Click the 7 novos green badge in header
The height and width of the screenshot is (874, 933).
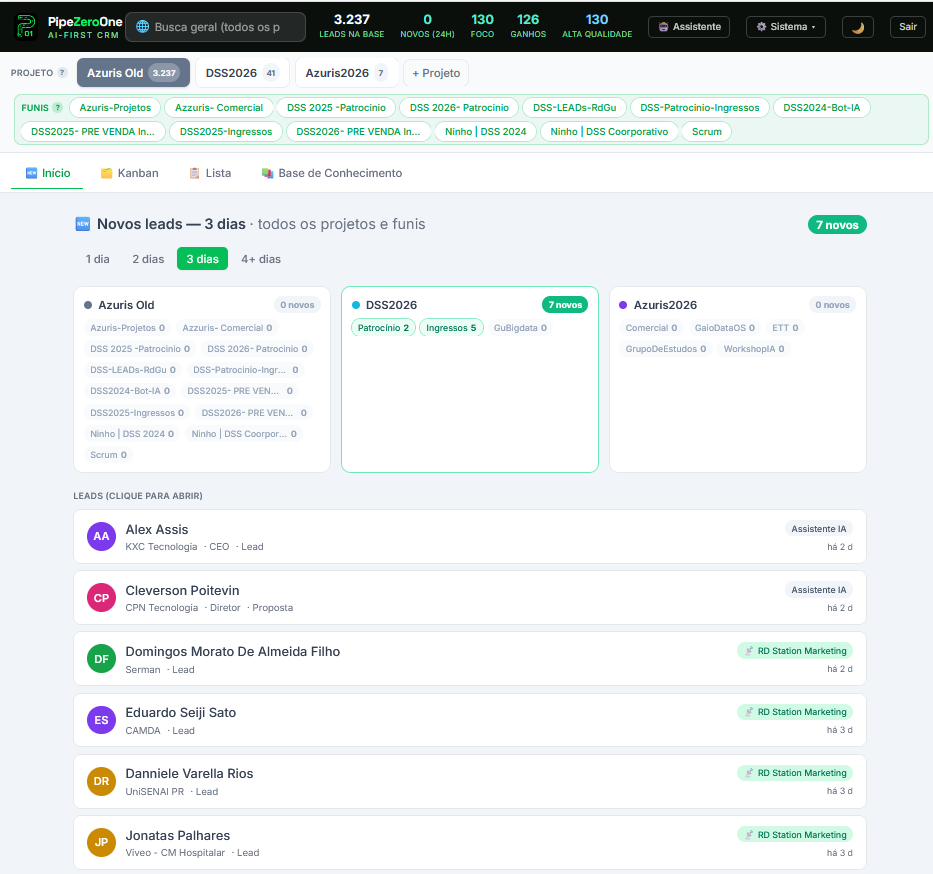837,225
